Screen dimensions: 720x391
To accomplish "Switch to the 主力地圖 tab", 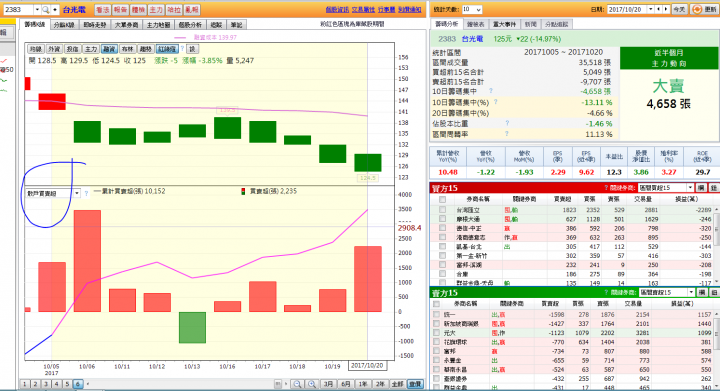I will pyautogui.click(x=158, y=25).
